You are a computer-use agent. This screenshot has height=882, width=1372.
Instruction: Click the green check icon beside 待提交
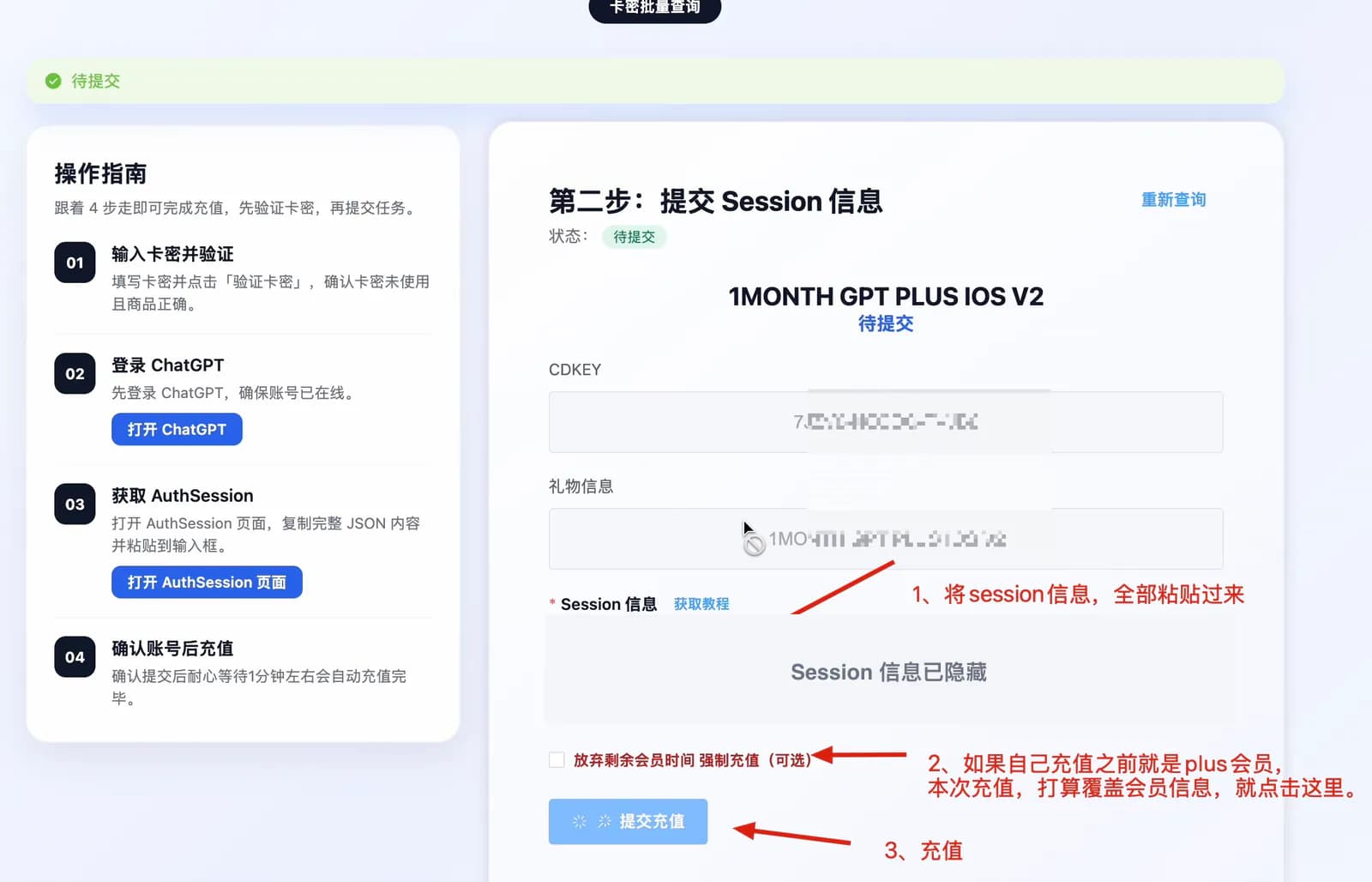(x=53, y=81)
